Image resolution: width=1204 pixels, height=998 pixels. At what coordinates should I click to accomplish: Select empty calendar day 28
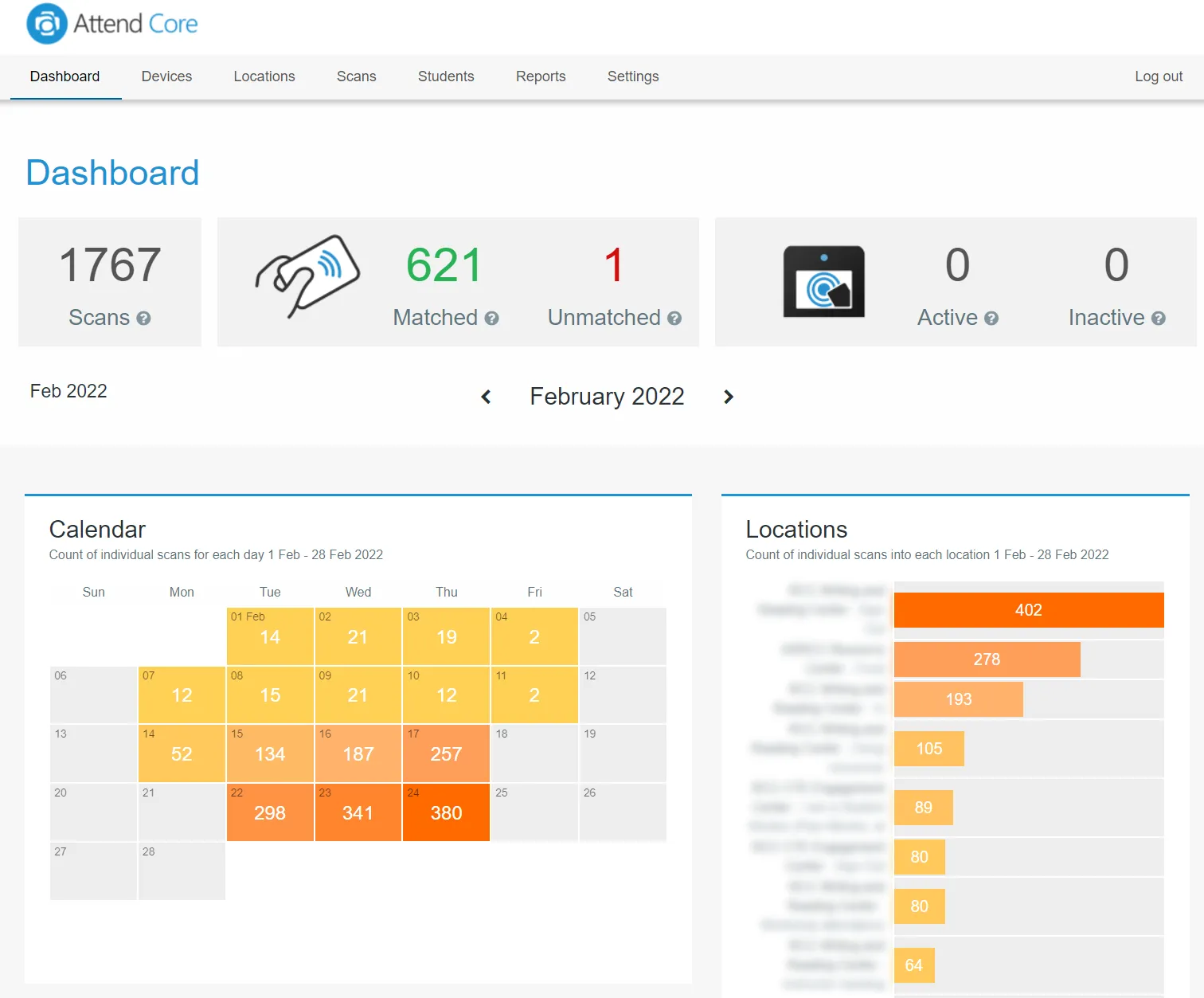182,871
